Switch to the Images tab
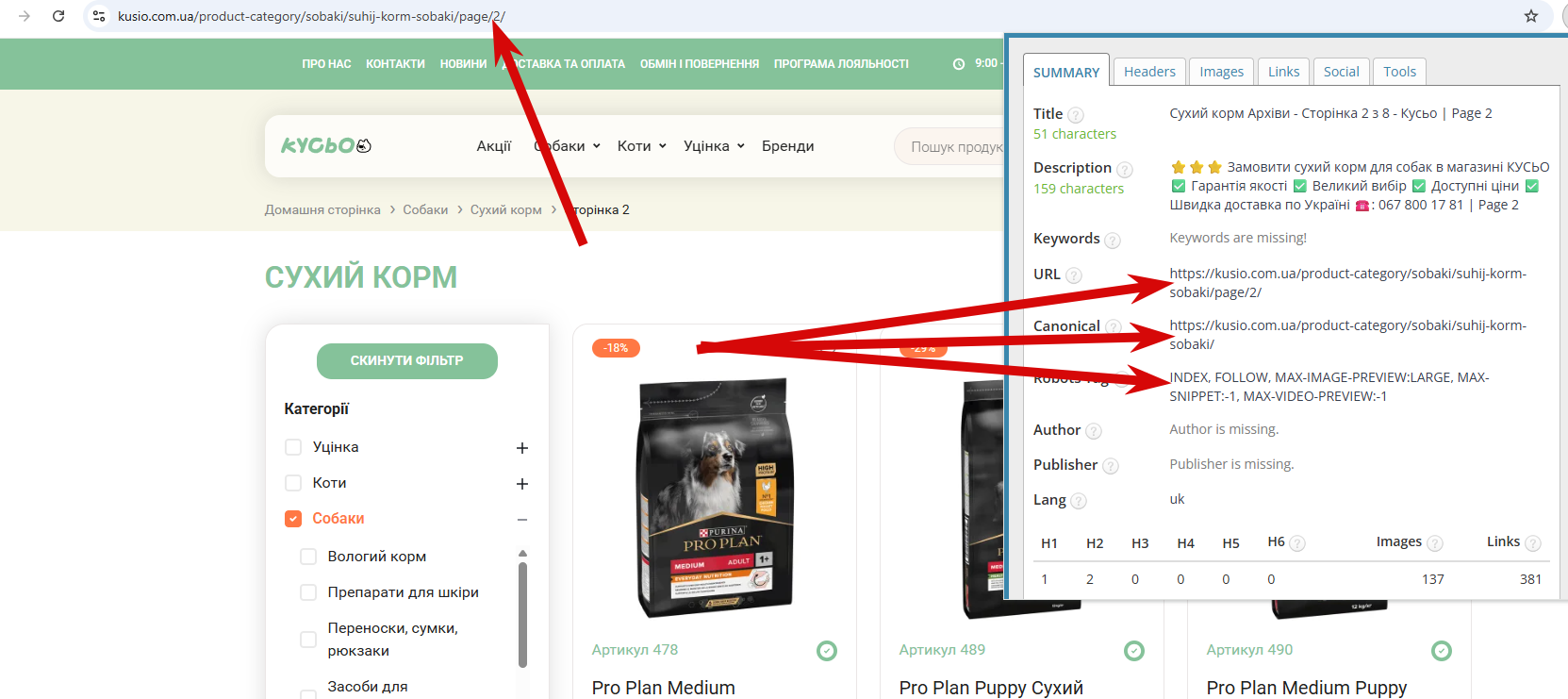 click(x=1221, y=72)
